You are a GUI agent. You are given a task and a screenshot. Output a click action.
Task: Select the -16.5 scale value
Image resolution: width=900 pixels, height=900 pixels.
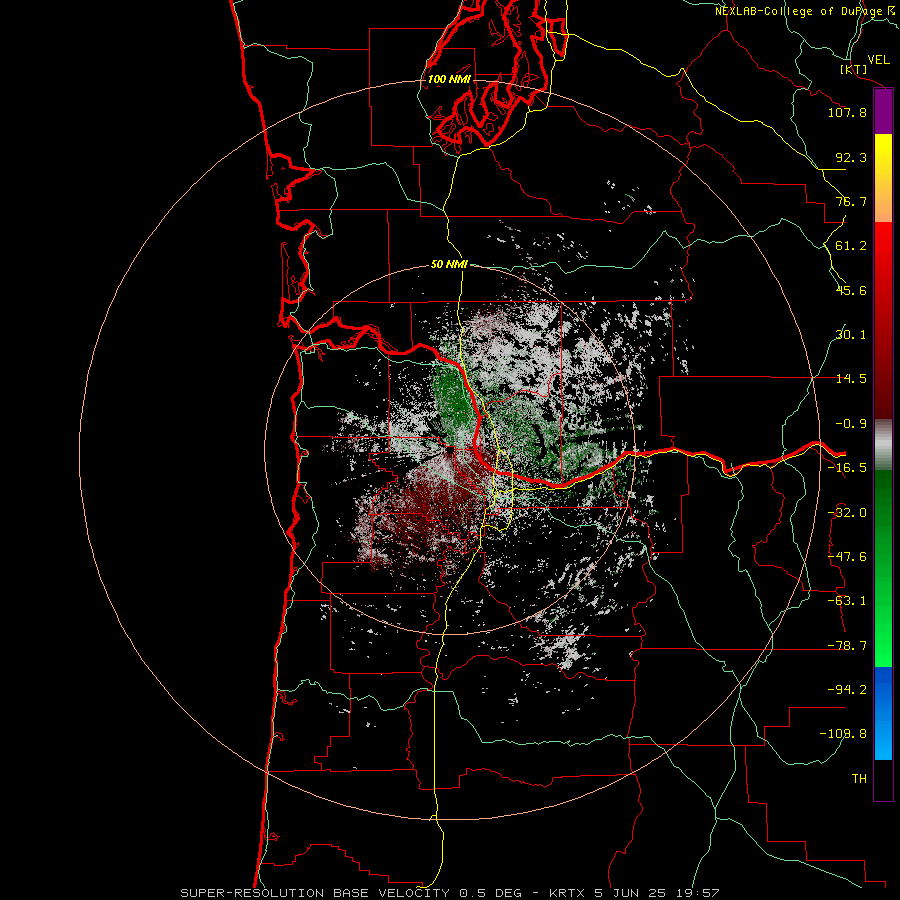point(847,468)
